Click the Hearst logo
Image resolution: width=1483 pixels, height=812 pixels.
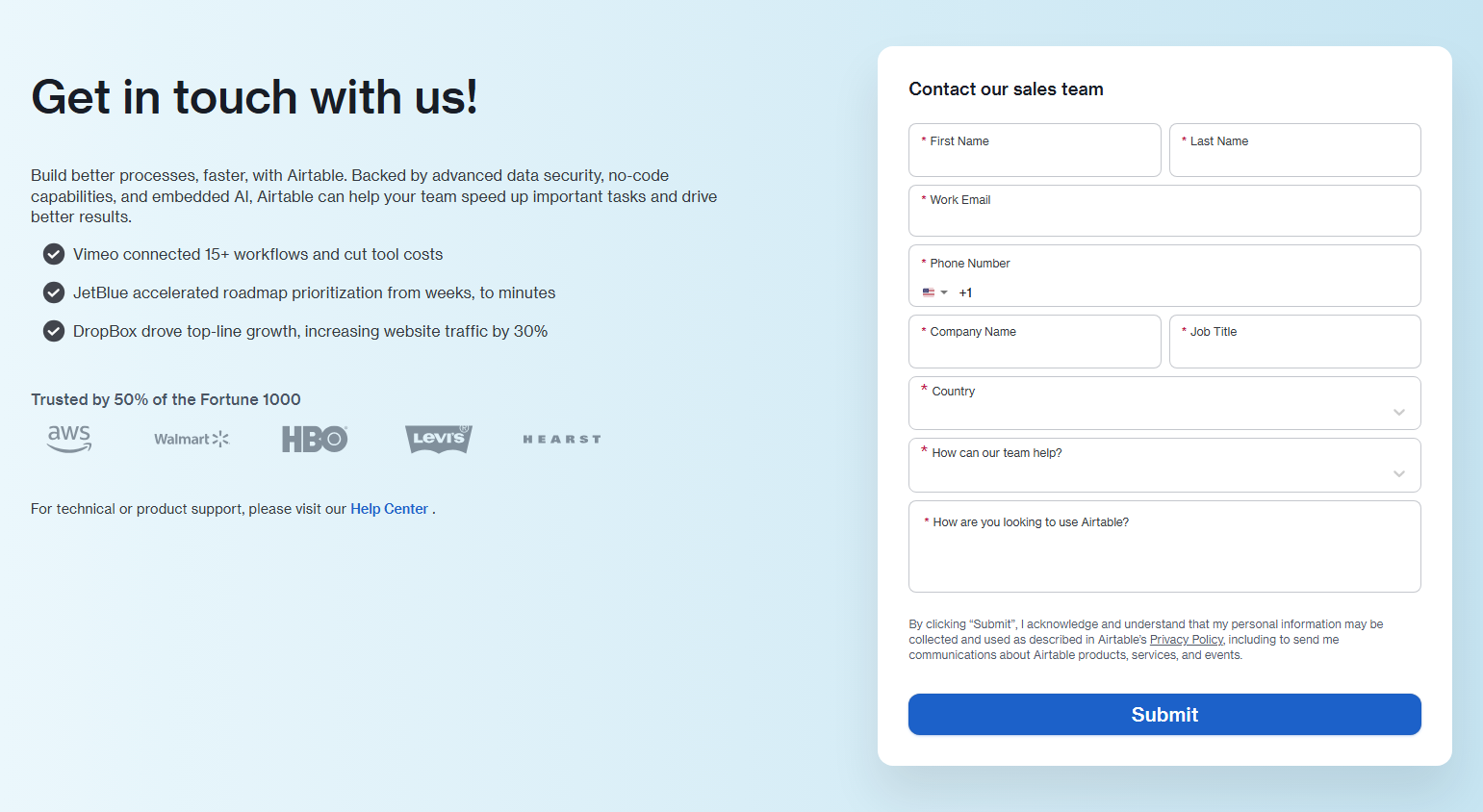pyautogui.click(x=561, y=439)
